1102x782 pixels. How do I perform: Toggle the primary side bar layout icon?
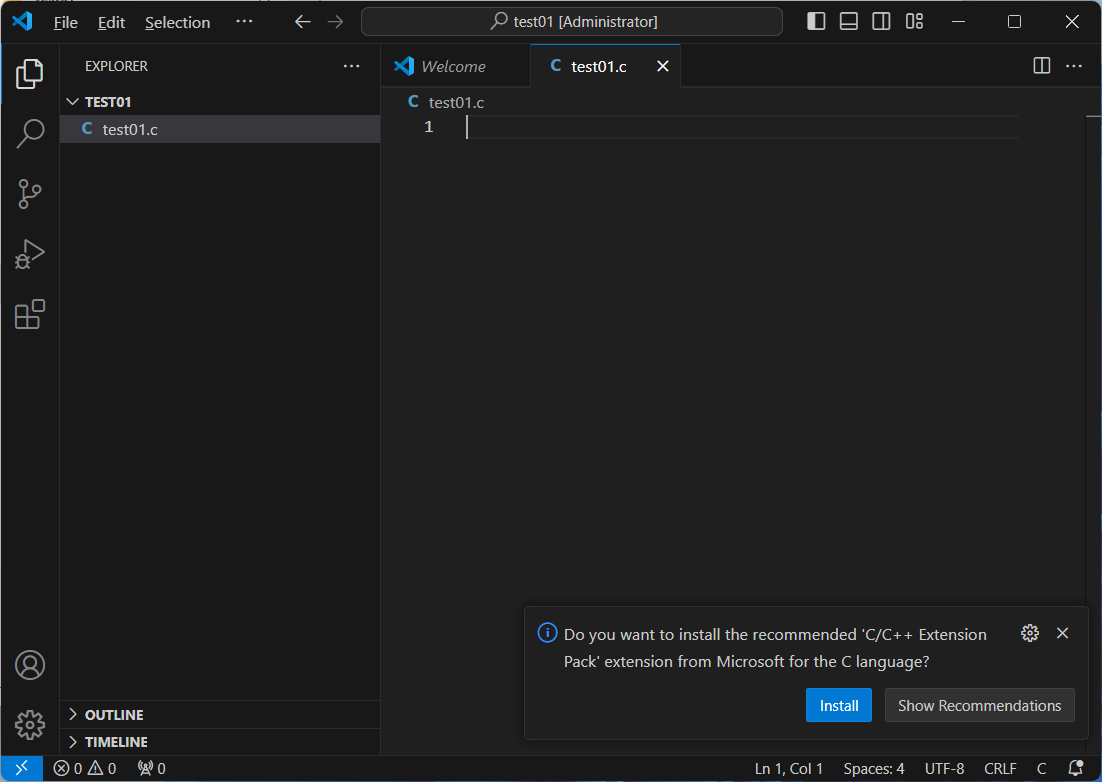(816, 22)
